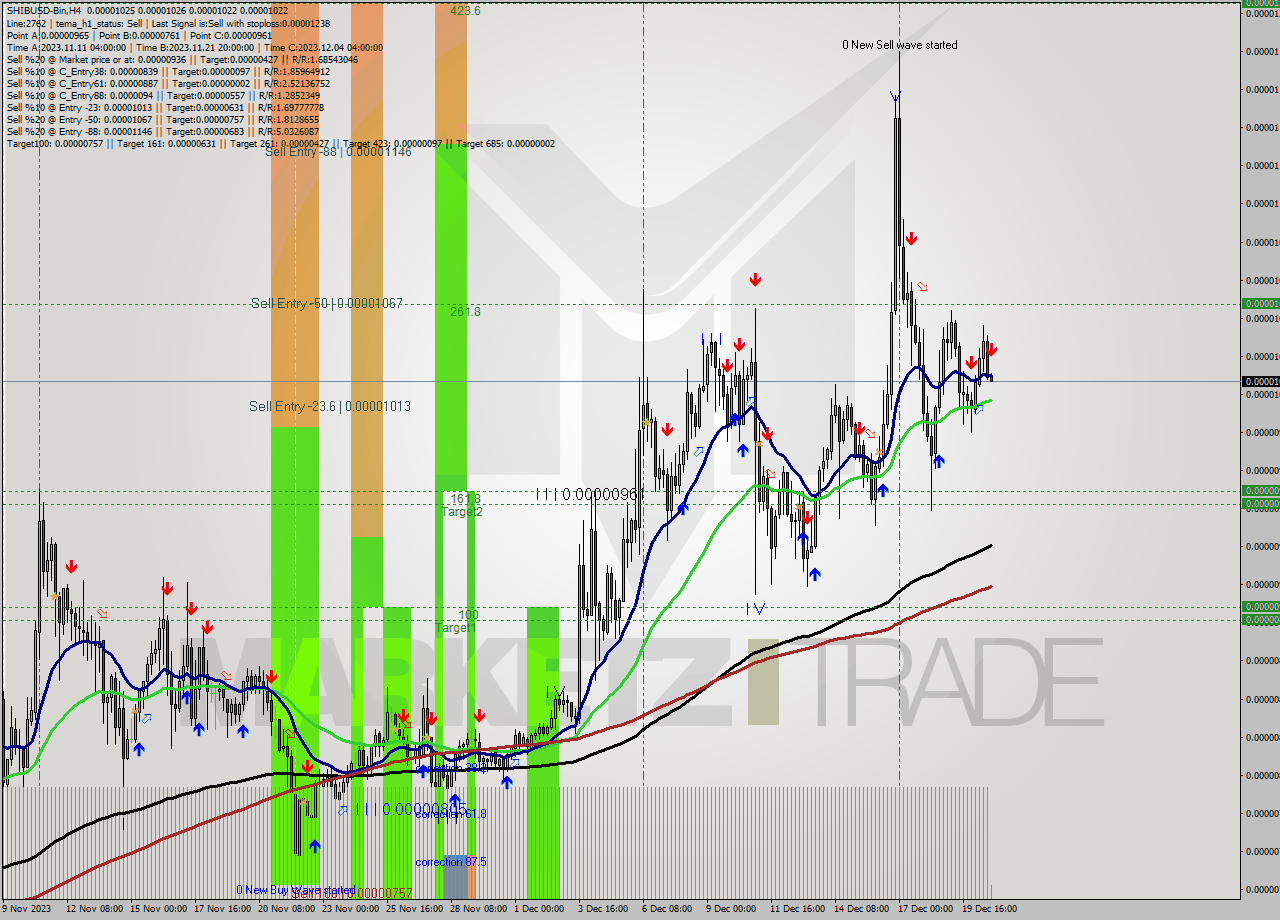Click the '20 Nov 08:00' time axis label
The width and height of the screenshot is (1280, 920).
tap(287, 909)
